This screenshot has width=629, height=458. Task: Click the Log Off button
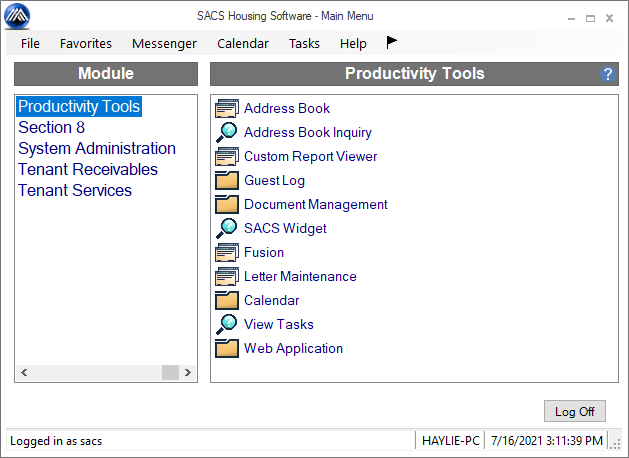point(574,411)
